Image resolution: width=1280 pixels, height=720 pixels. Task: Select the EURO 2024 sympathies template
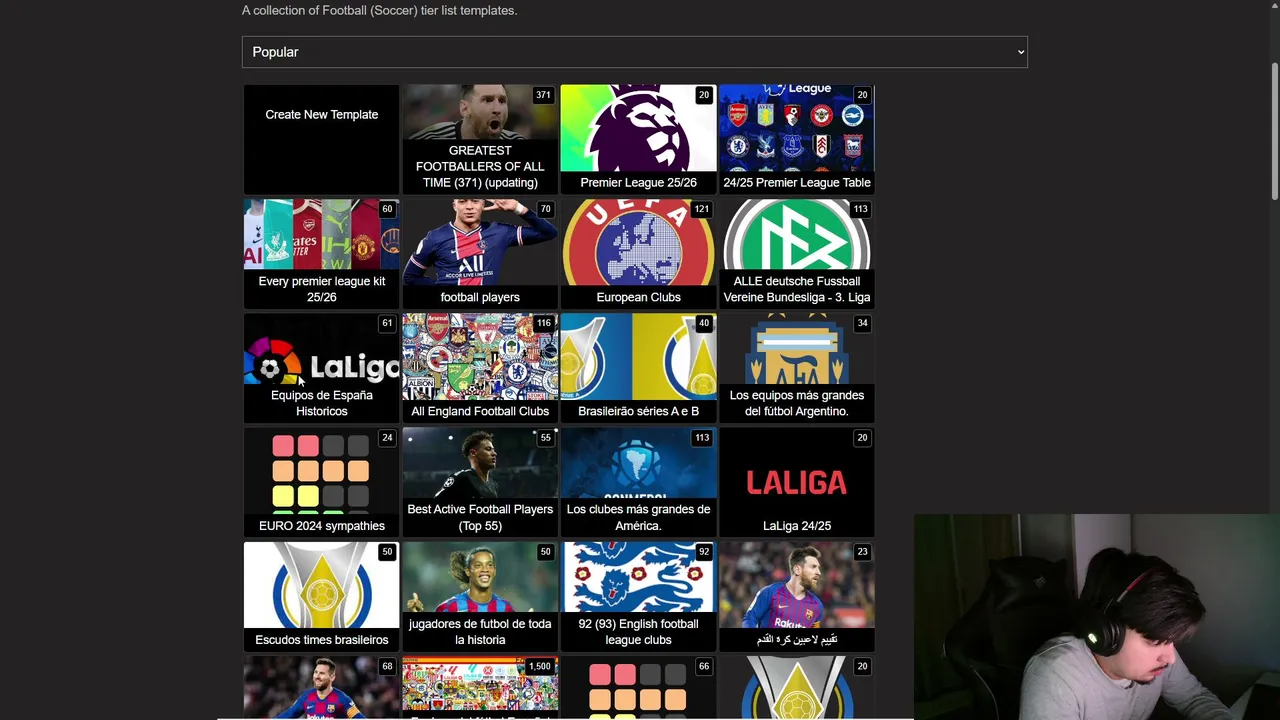(322, 483)
